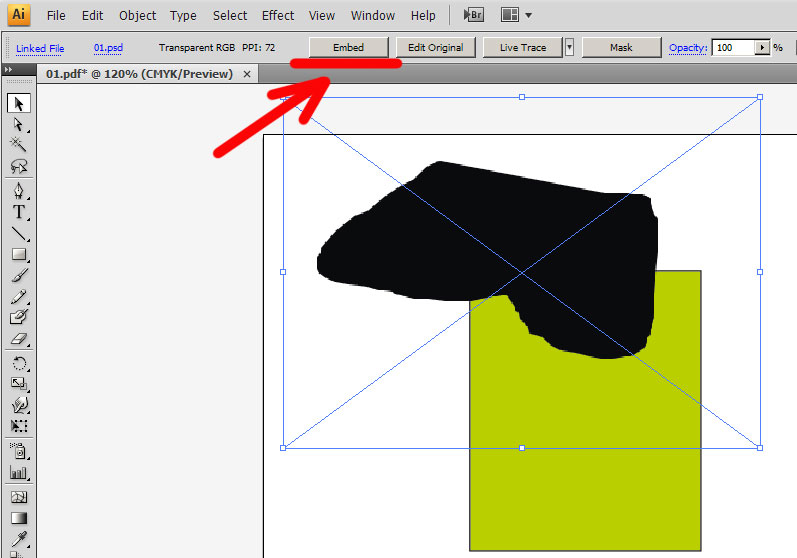Click the 01.psd file name link

pyautogui.click(x=108, y=48)
